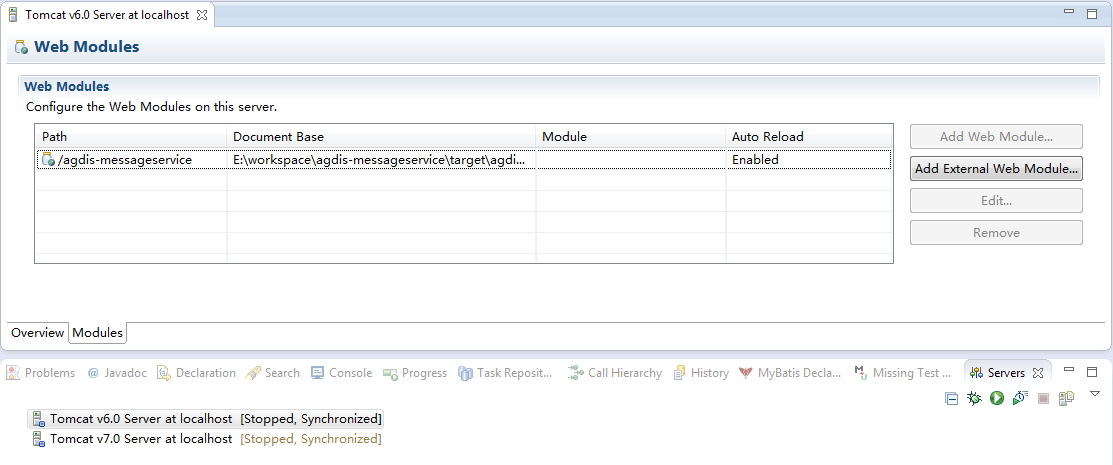Start the server in profile mode
Viewport: 1113px width, 465px height.
[x=1020, y=398]
